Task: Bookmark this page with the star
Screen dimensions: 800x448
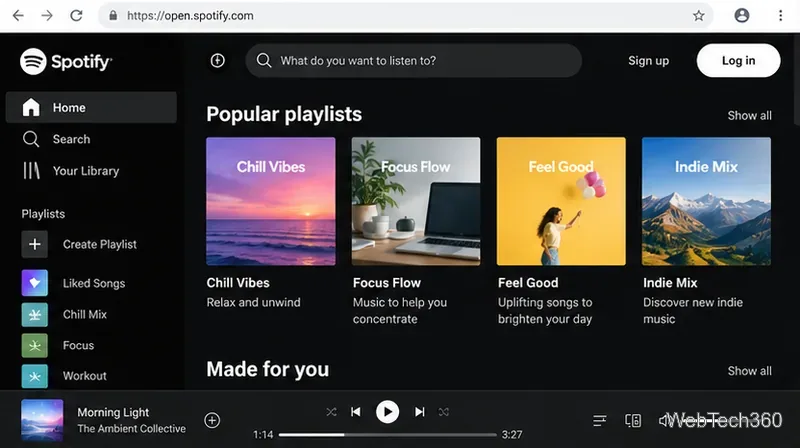Action: click(x=698, y=16)
